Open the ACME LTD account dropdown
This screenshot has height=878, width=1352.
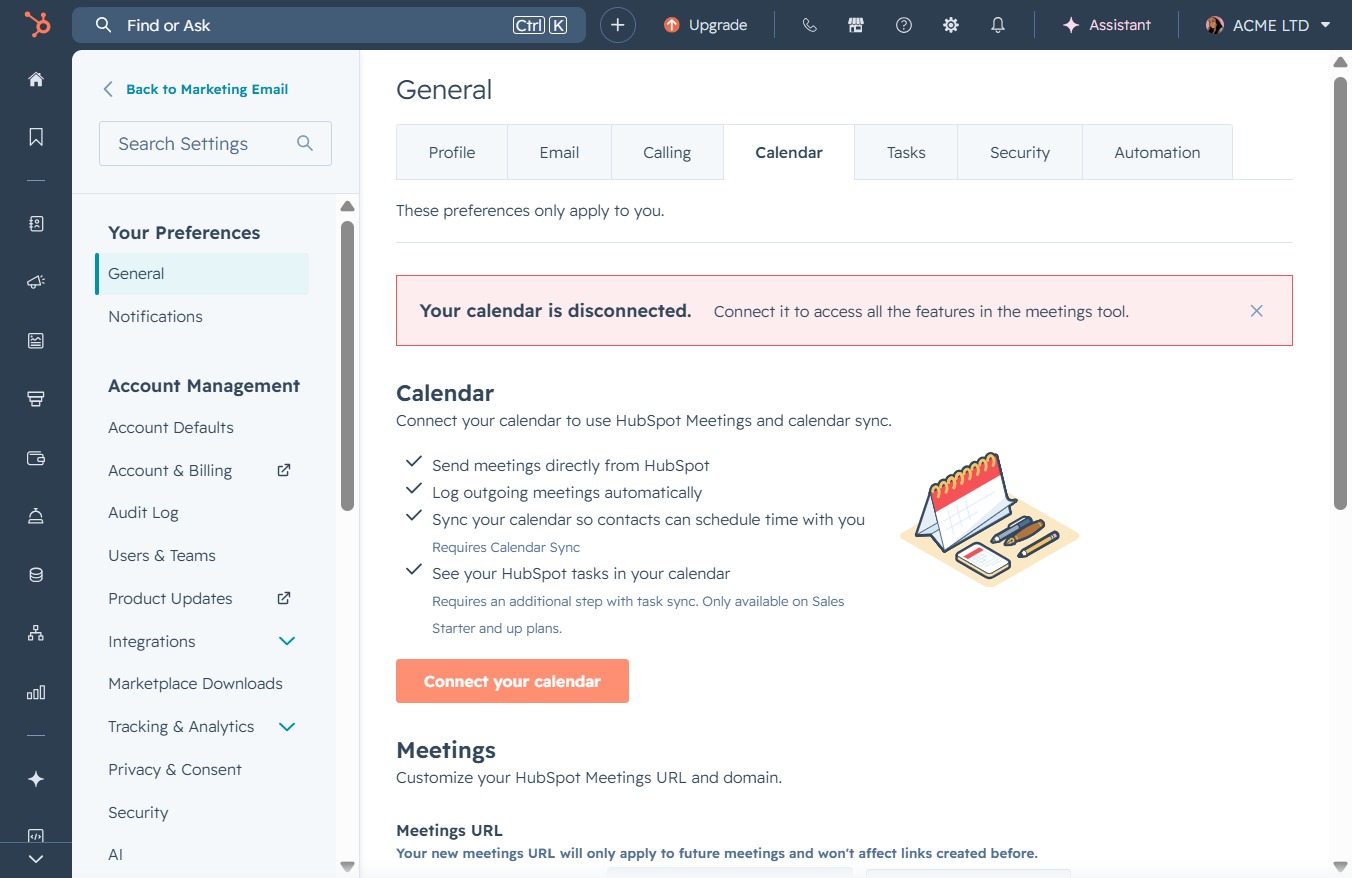pos(1269,25)
